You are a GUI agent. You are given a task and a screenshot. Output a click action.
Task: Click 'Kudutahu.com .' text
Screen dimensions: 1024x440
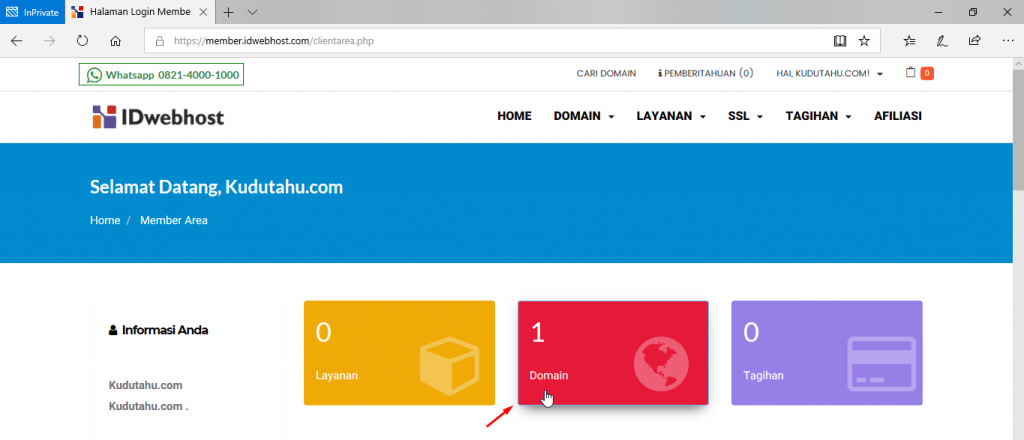148,407
